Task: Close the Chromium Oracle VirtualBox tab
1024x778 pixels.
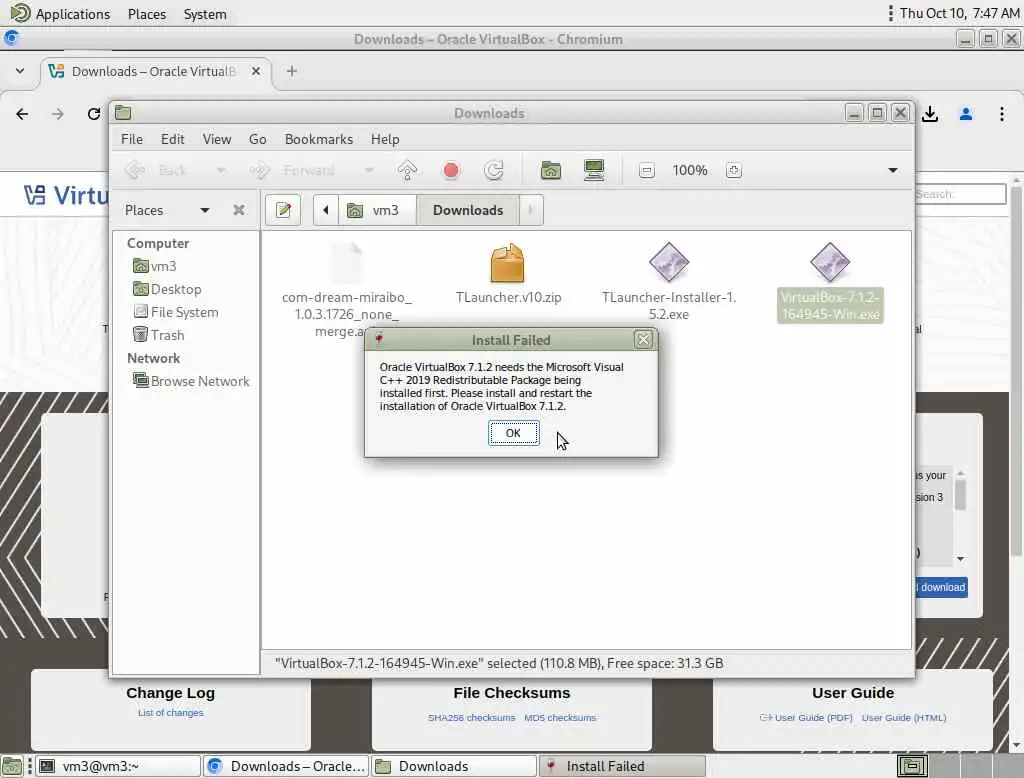Action: (x=256, y=71)
